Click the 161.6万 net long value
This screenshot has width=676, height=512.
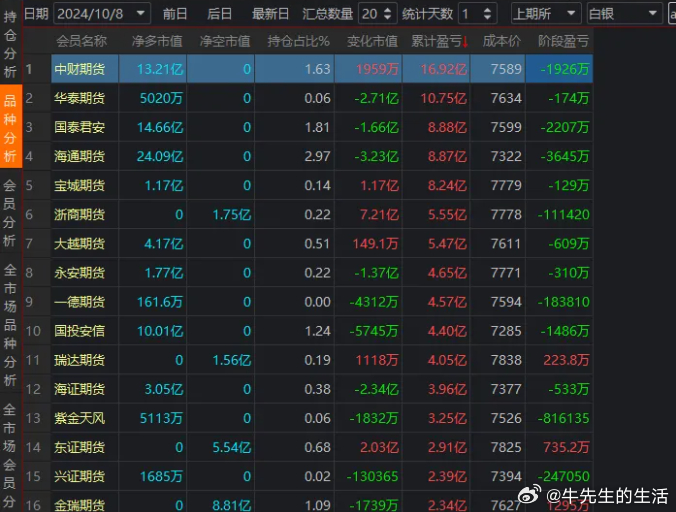(160, 302)
